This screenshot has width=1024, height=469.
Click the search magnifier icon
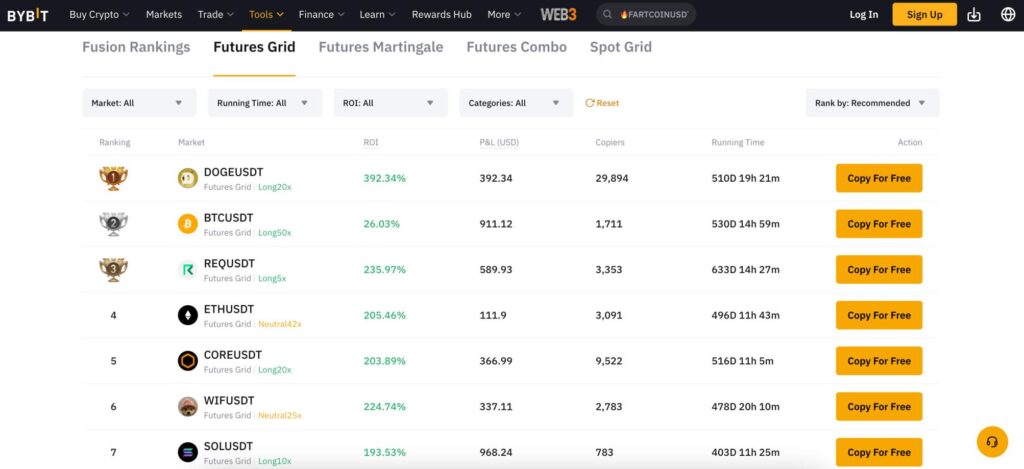pos(607,14)
